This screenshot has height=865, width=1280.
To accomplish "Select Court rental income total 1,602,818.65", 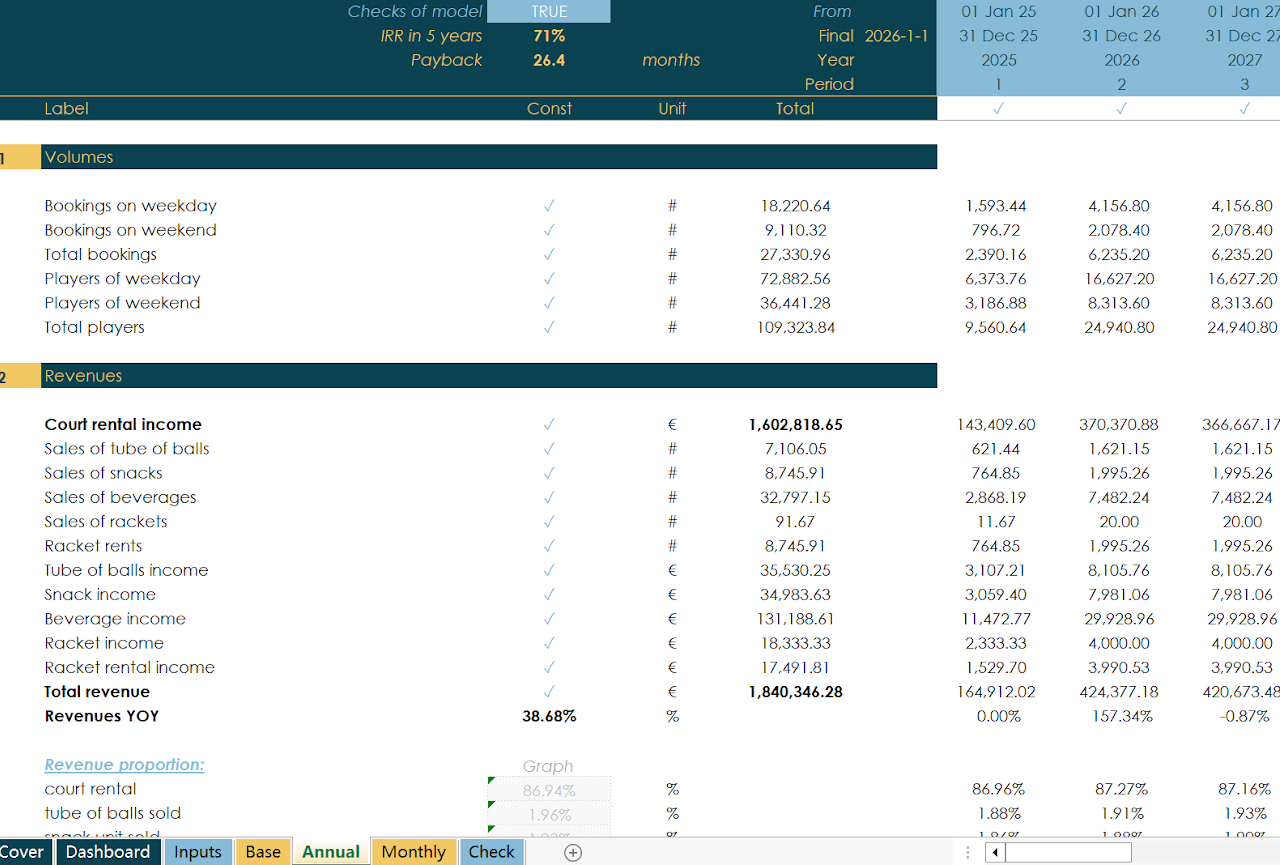I will point(795,425).
